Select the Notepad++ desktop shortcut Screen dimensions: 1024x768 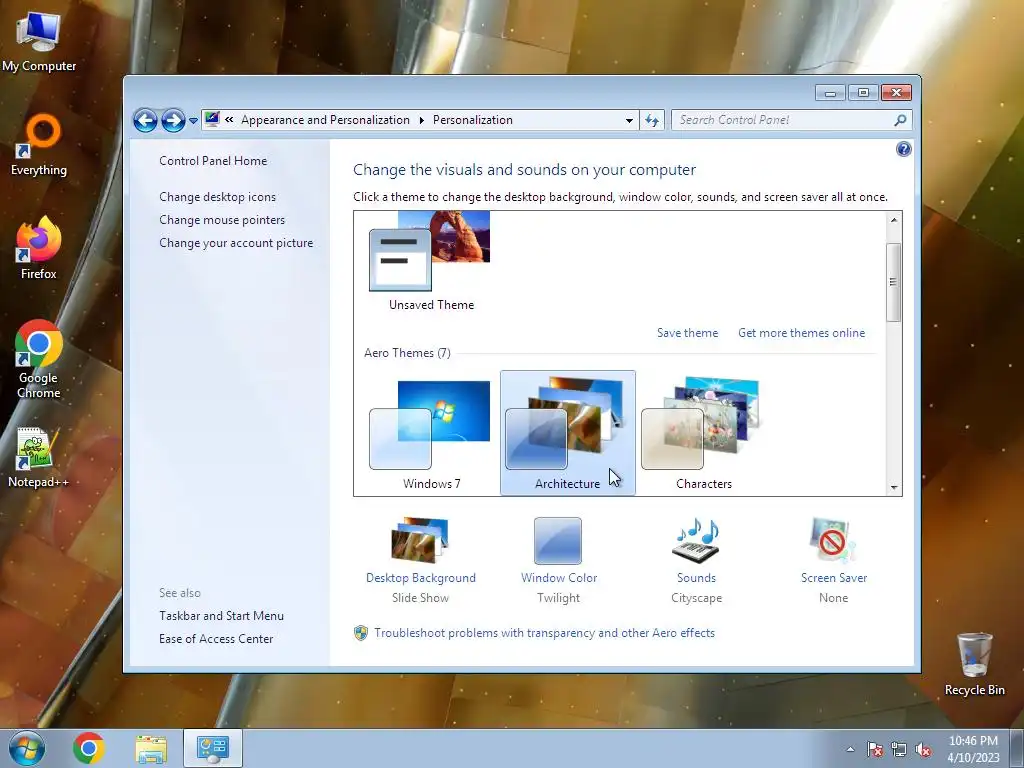click(x=38, y=457)
